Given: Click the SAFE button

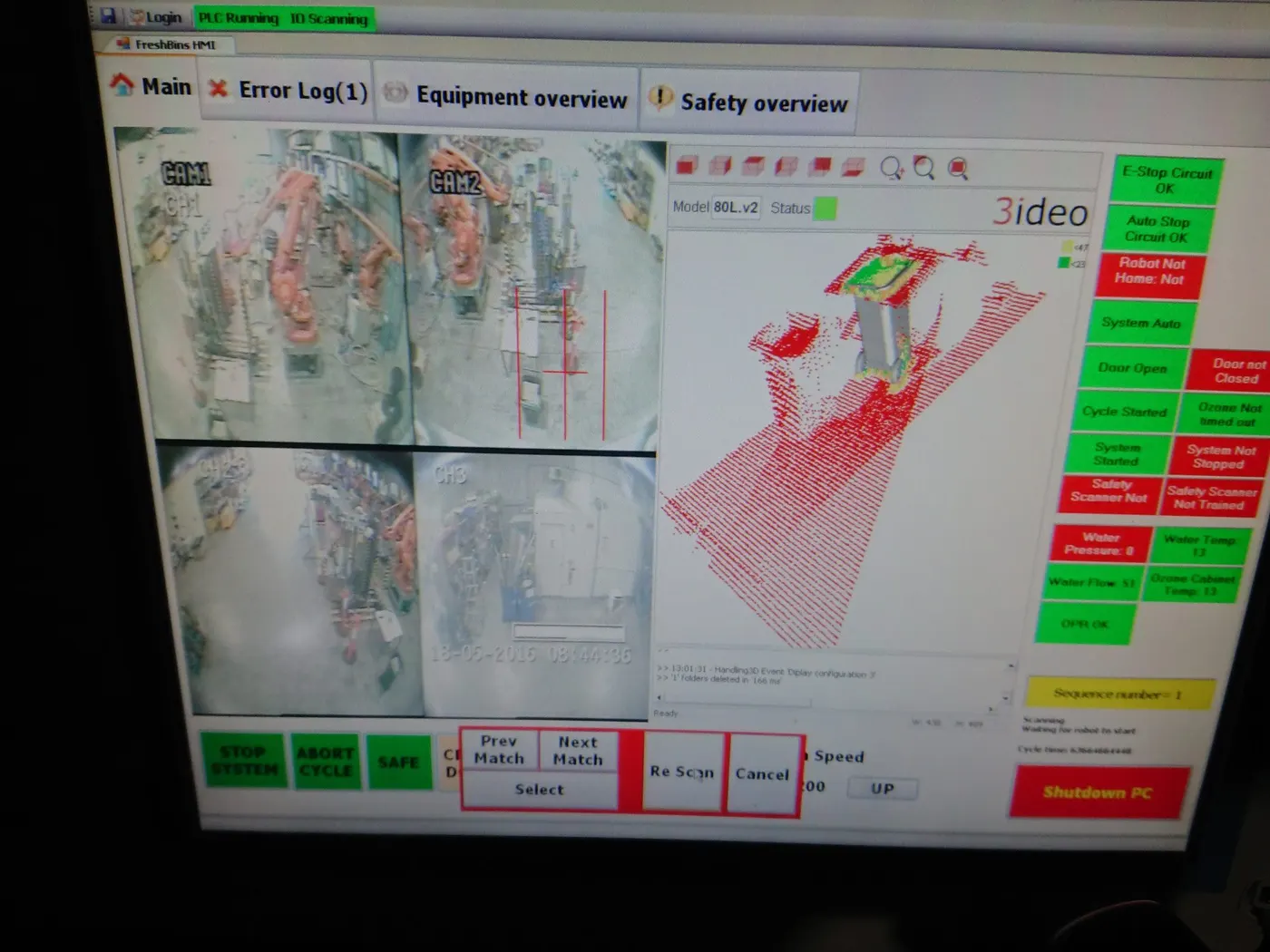Looking at the screenshot, I should click(398, 763).
